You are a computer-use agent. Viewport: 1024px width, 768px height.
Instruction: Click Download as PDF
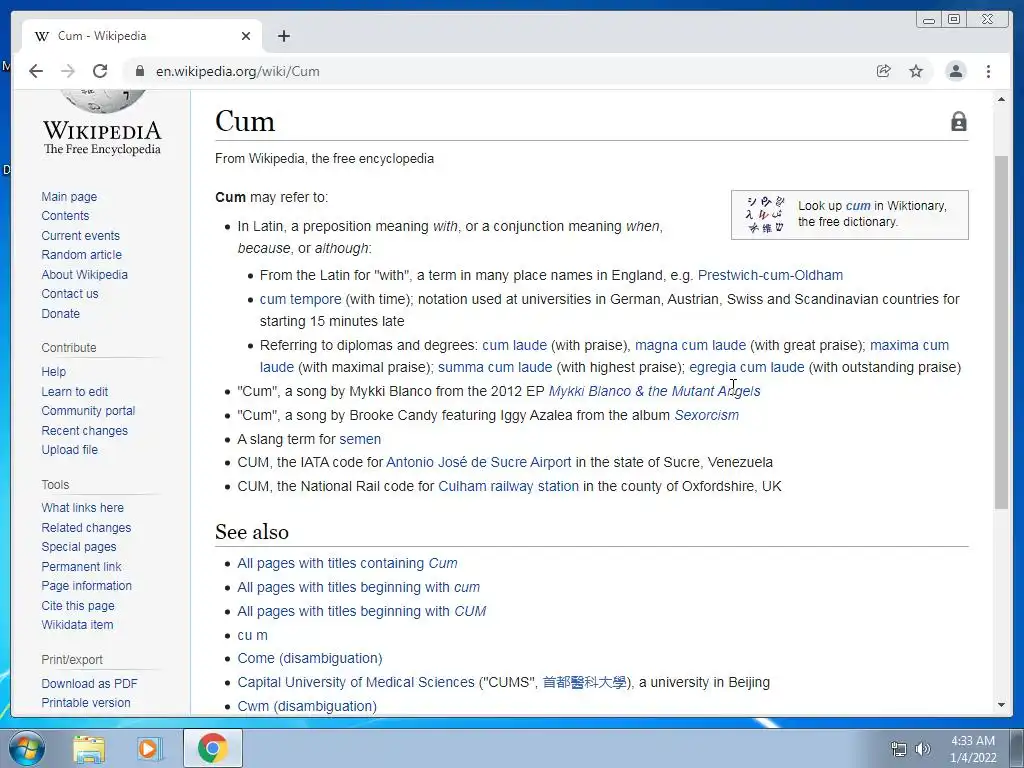coord(89,683)
